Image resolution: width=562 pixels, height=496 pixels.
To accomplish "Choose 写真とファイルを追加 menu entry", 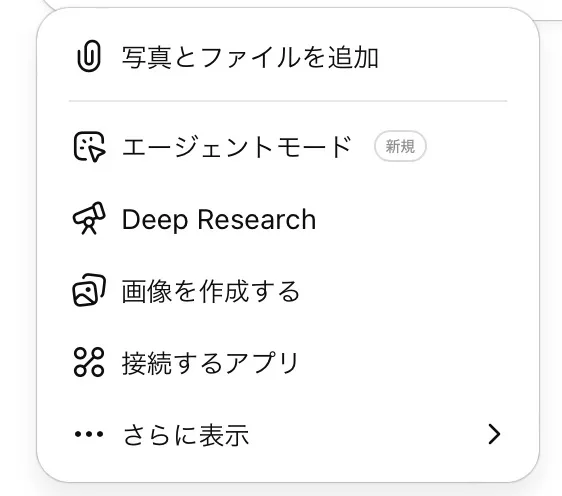I will tap(250, 58).
